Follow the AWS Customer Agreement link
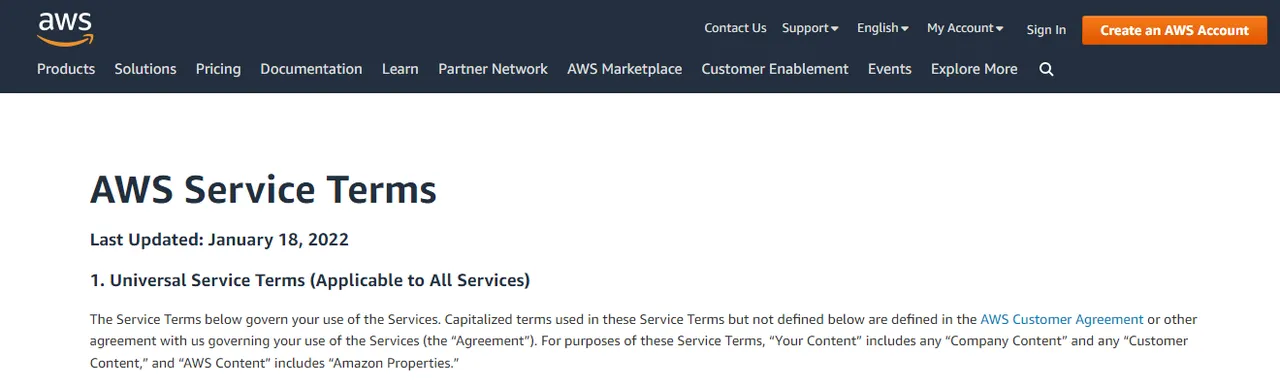Image resolution: width=1280 pixels, height=390 pixels. 1062,320
